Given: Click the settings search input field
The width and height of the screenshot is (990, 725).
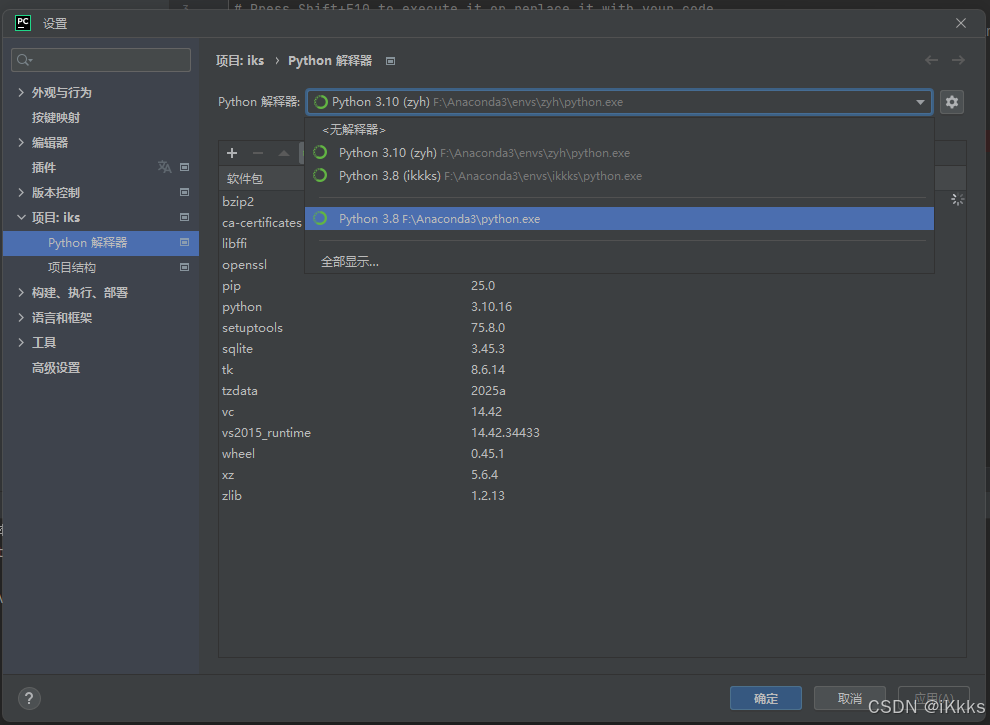Looking at the screenshot, I should coord(101,60).
